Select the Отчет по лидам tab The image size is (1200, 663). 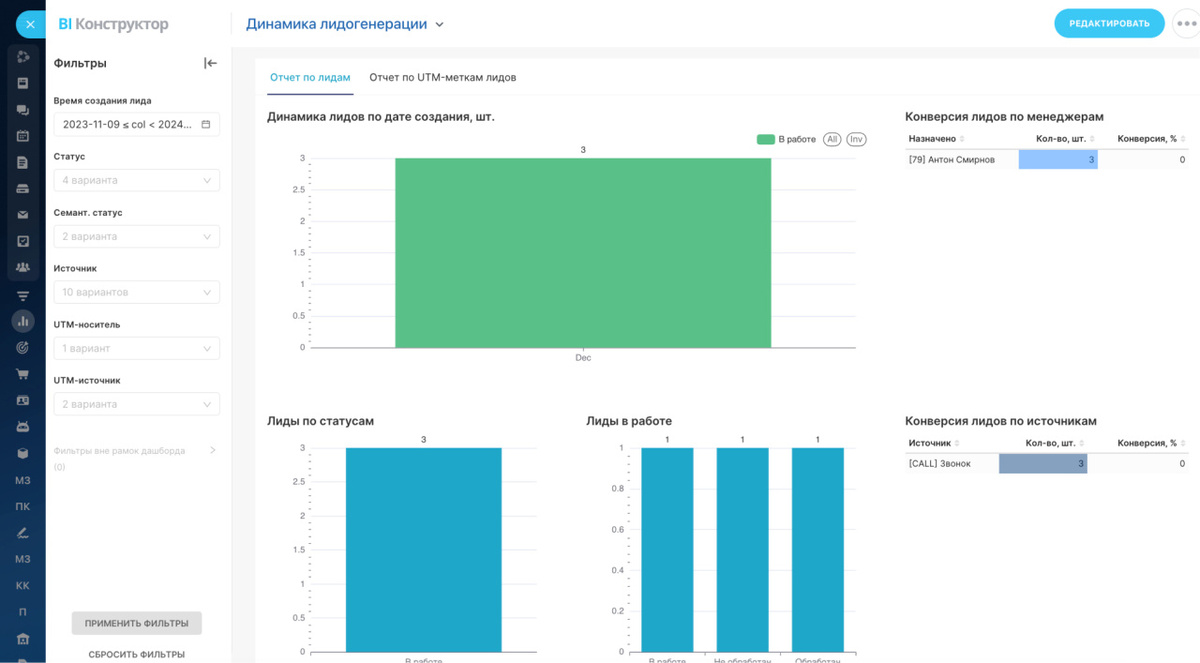[x=310, y=77]
